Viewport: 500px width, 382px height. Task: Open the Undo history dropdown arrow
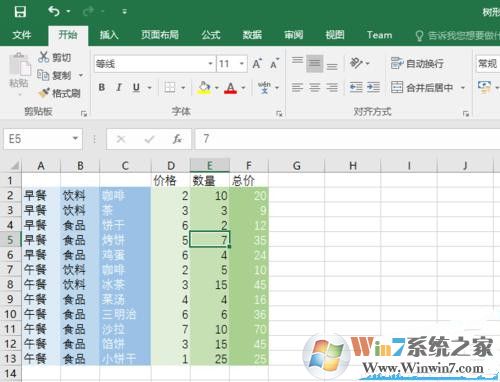[x=68, y=12]
